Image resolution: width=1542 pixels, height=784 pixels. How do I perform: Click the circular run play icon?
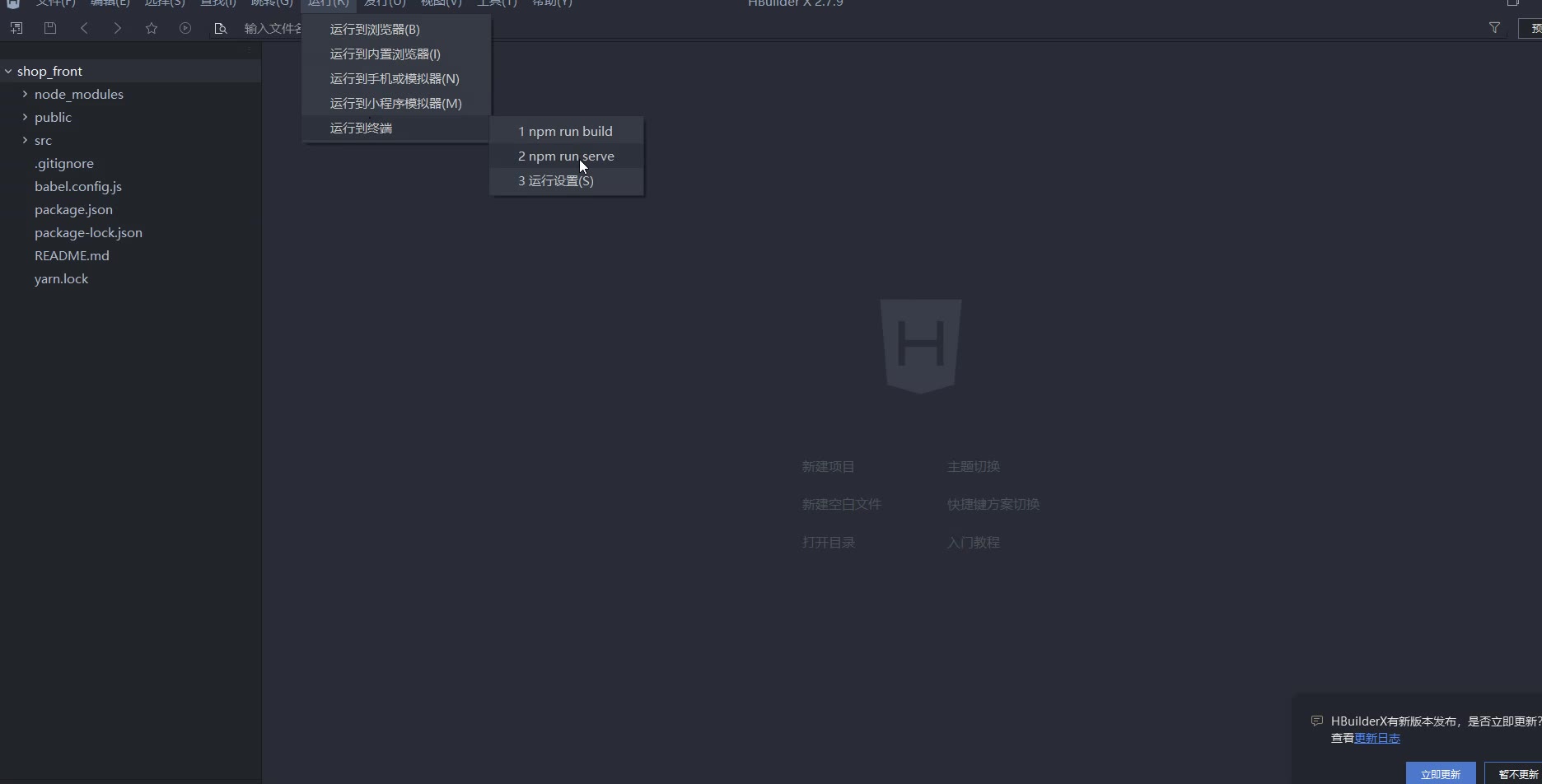[185, 28]
